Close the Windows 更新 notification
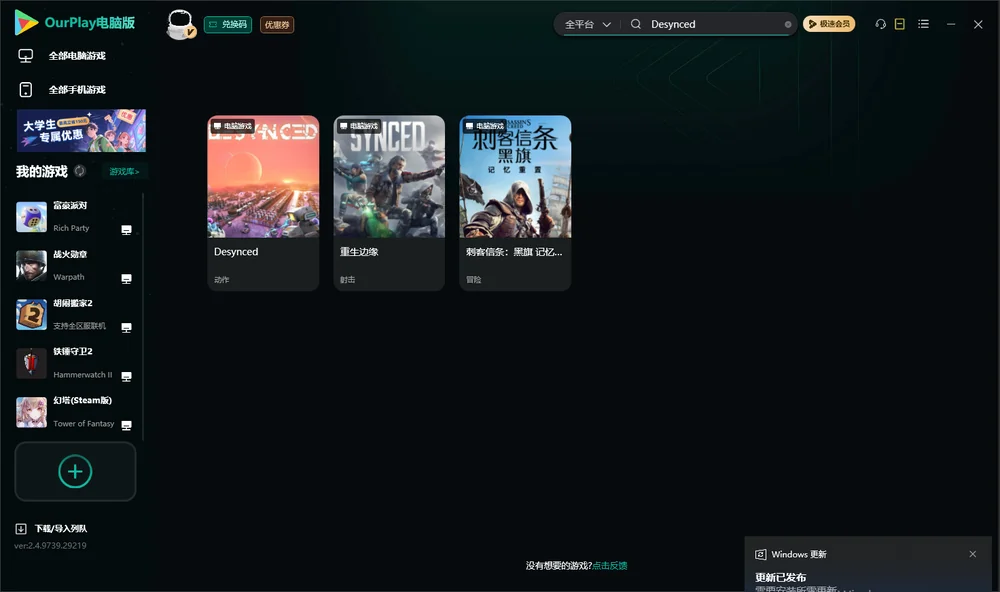Screen dimensions: 1000x592 tap(973, 554)
